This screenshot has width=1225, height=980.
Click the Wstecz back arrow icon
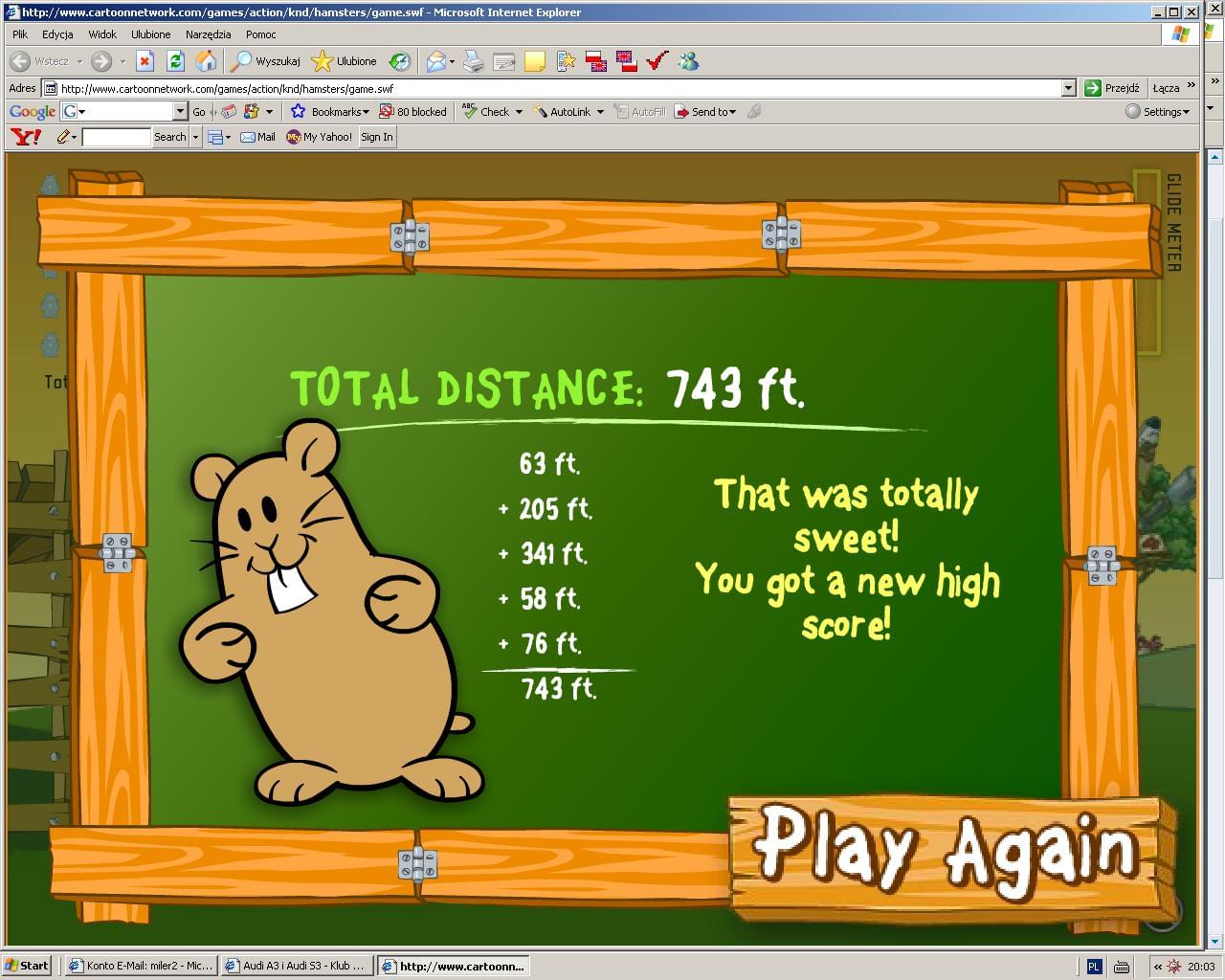(20, 61)
